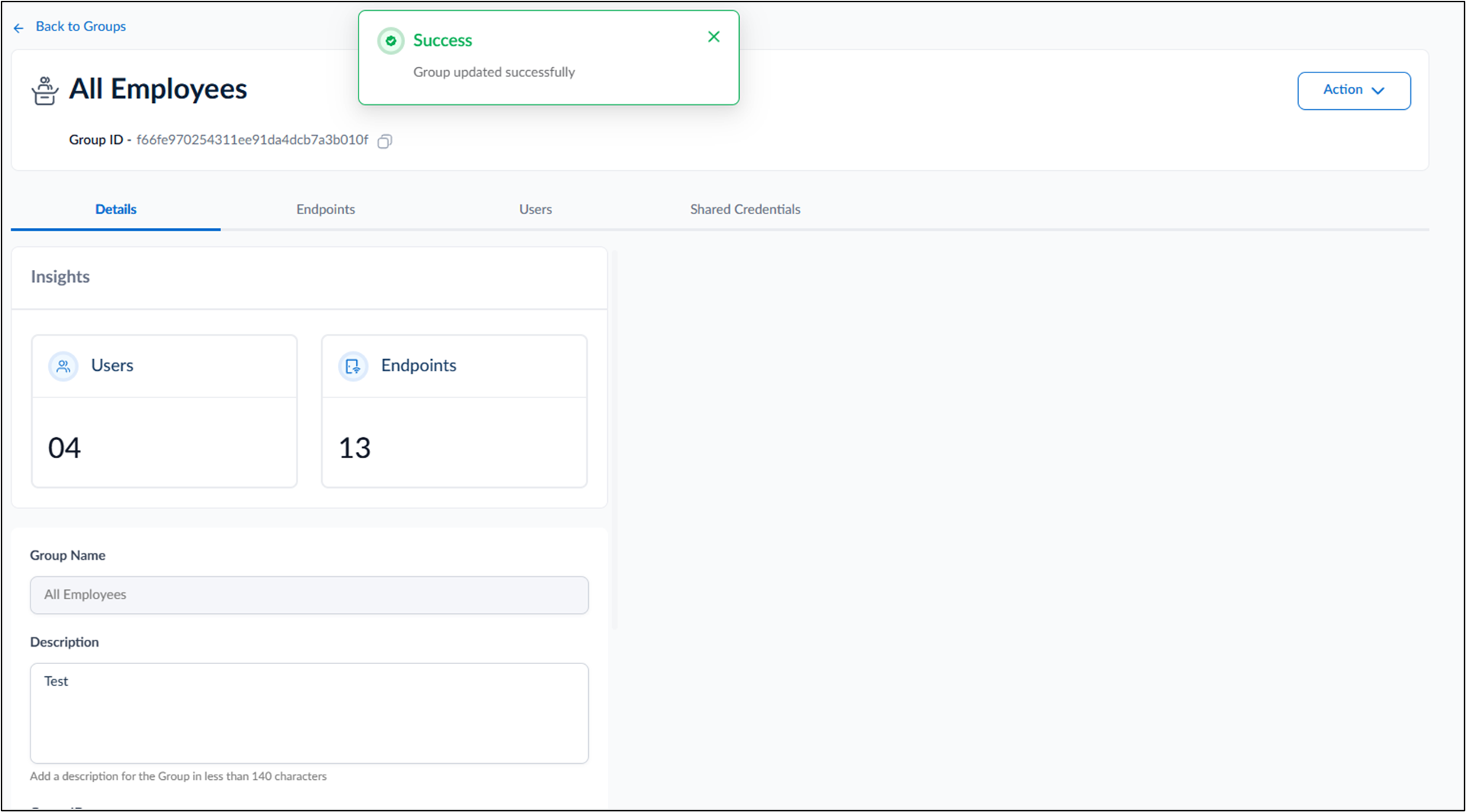Open the Shared Credentials tab
Screen dimensions: 1466x812
[745, 209]
